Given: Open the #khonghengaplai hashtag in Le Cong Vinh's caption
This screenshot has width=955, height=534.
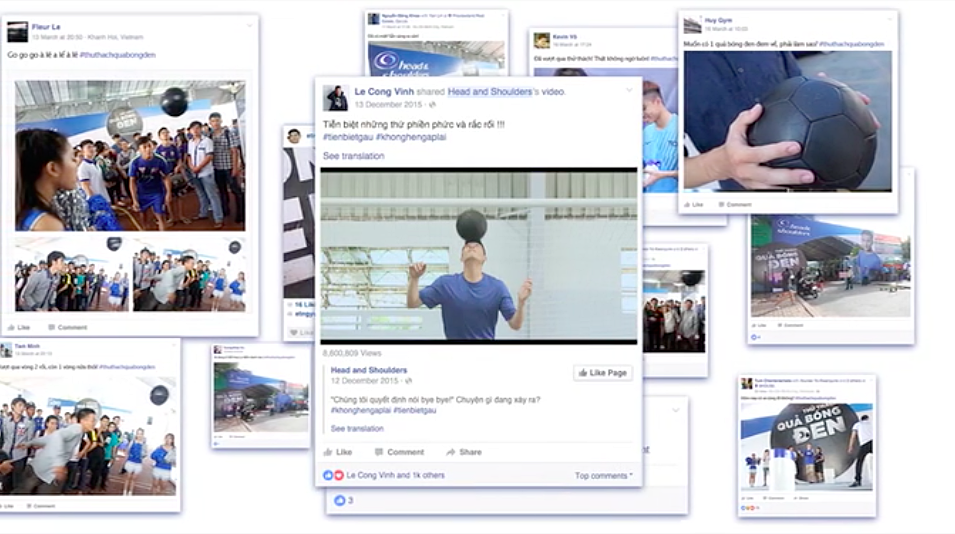Looking at the screenshot, I should (411, 137).
